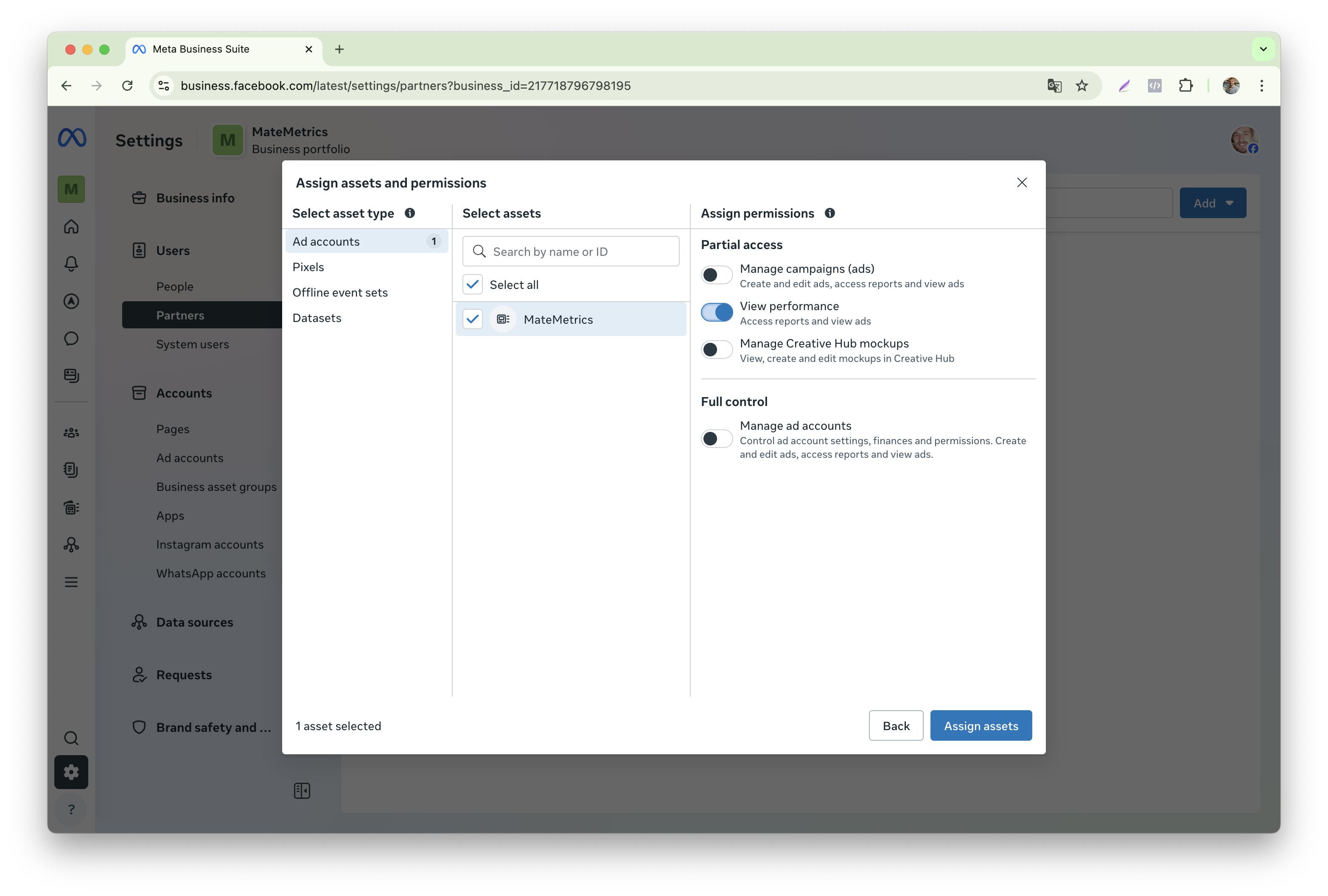Image resolution: width=1328 pixels, height=896 pixels.
Task: Open the Home icon in left rail
Action: [x=71, y=227]
